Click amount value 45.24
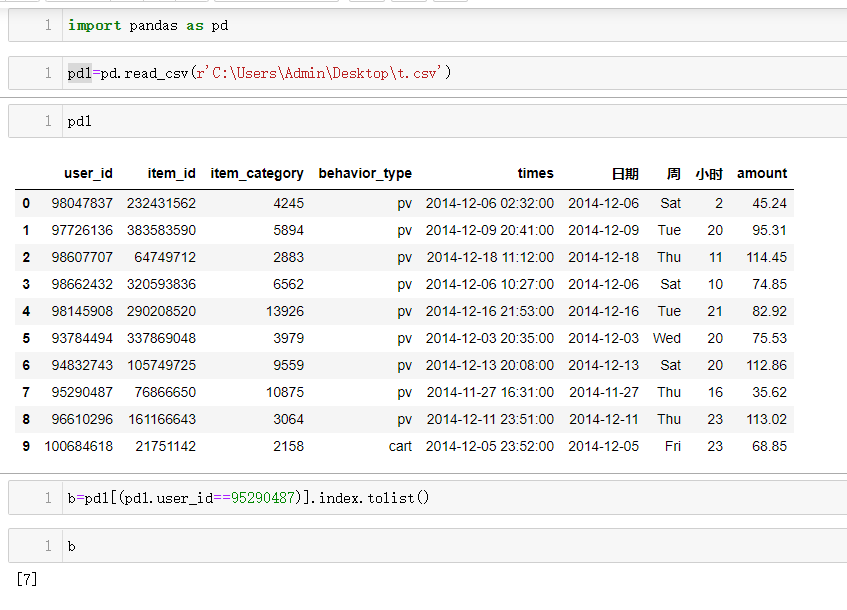Image resolution: width=847 pixels, height=610 pixels. pos(769,203)
